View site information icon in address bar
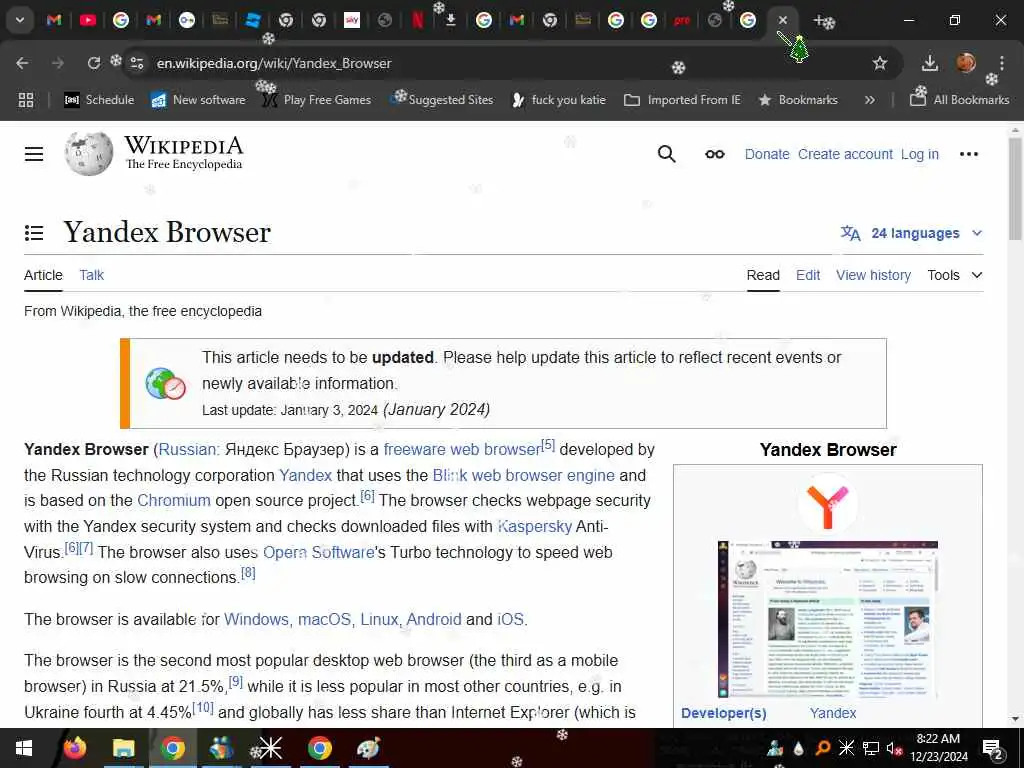Viewport: 1024px width, 768px height. pos(137,63)
